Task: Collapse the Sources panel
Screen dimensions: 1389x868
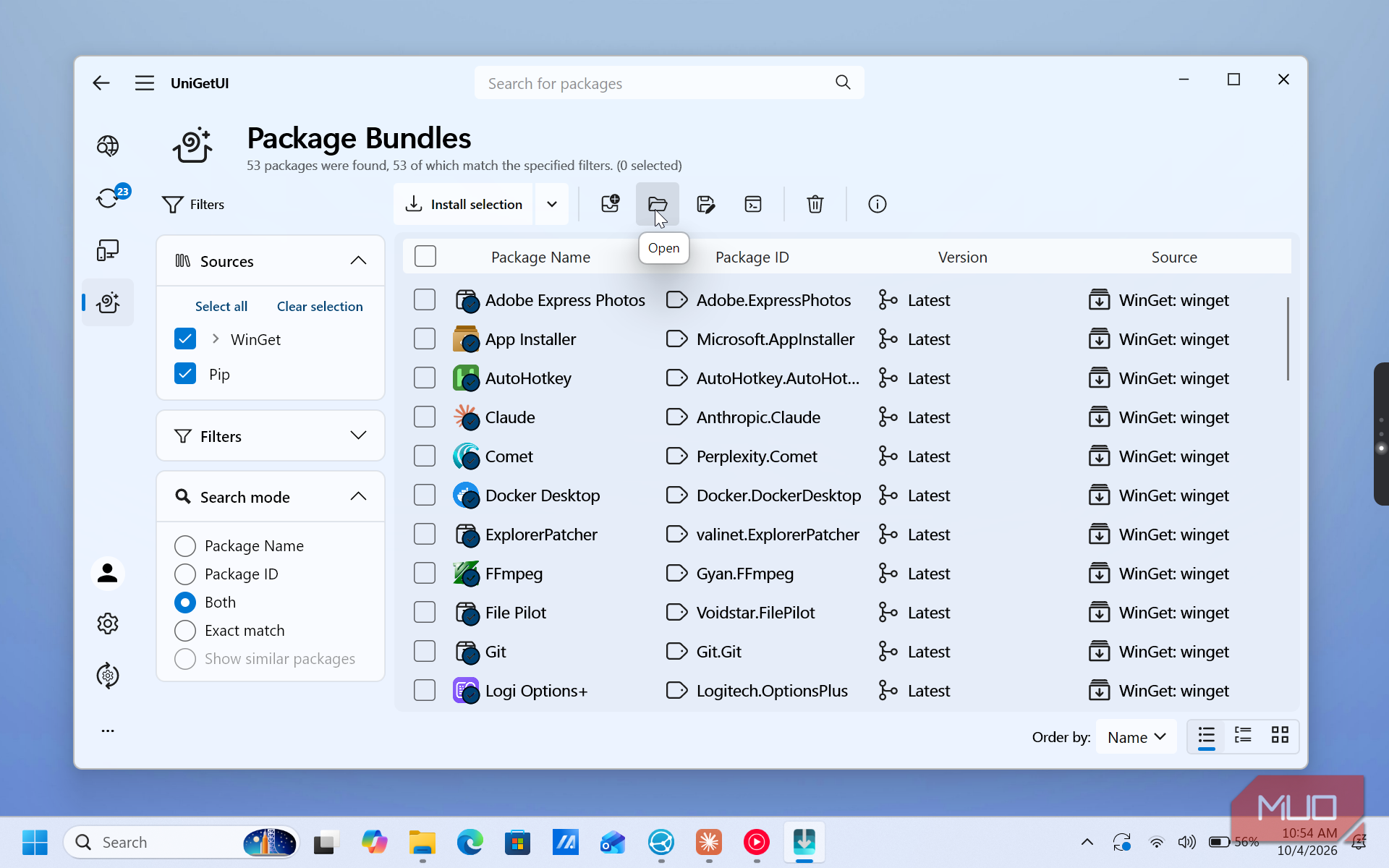Action: 358,260
